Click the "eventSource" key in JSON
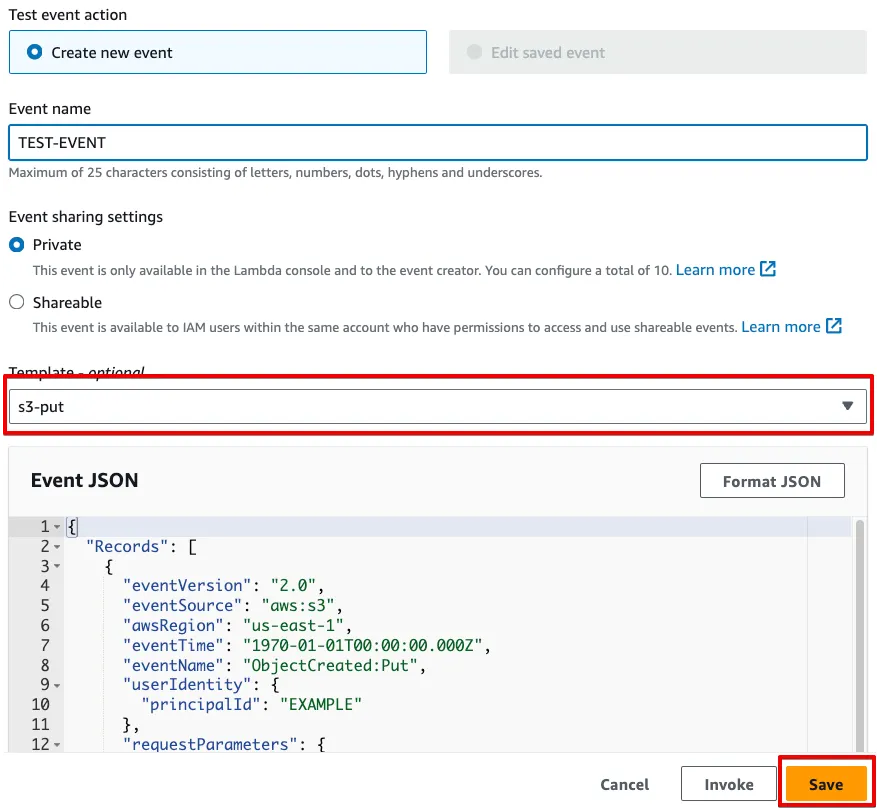The image size is (881, 812). coord(183,606)
